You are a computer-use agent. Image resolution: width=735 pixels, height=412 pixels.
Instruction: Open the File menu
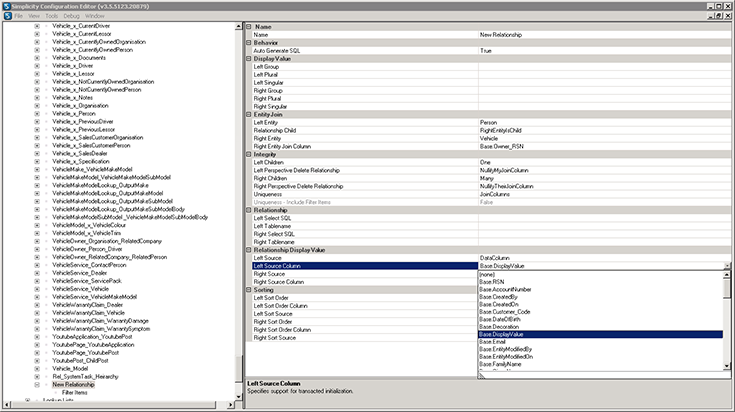tap(18, 16)
